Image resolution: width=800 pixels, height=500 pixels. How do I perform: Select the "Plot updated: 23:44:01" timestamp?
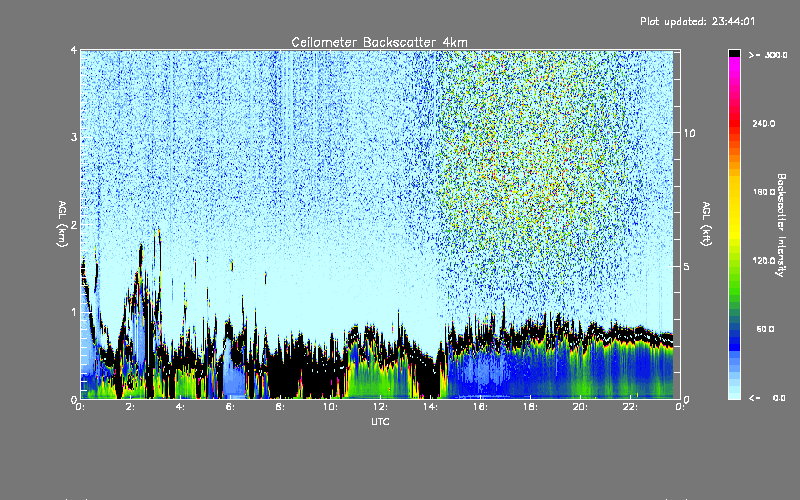tap(697, 21)
